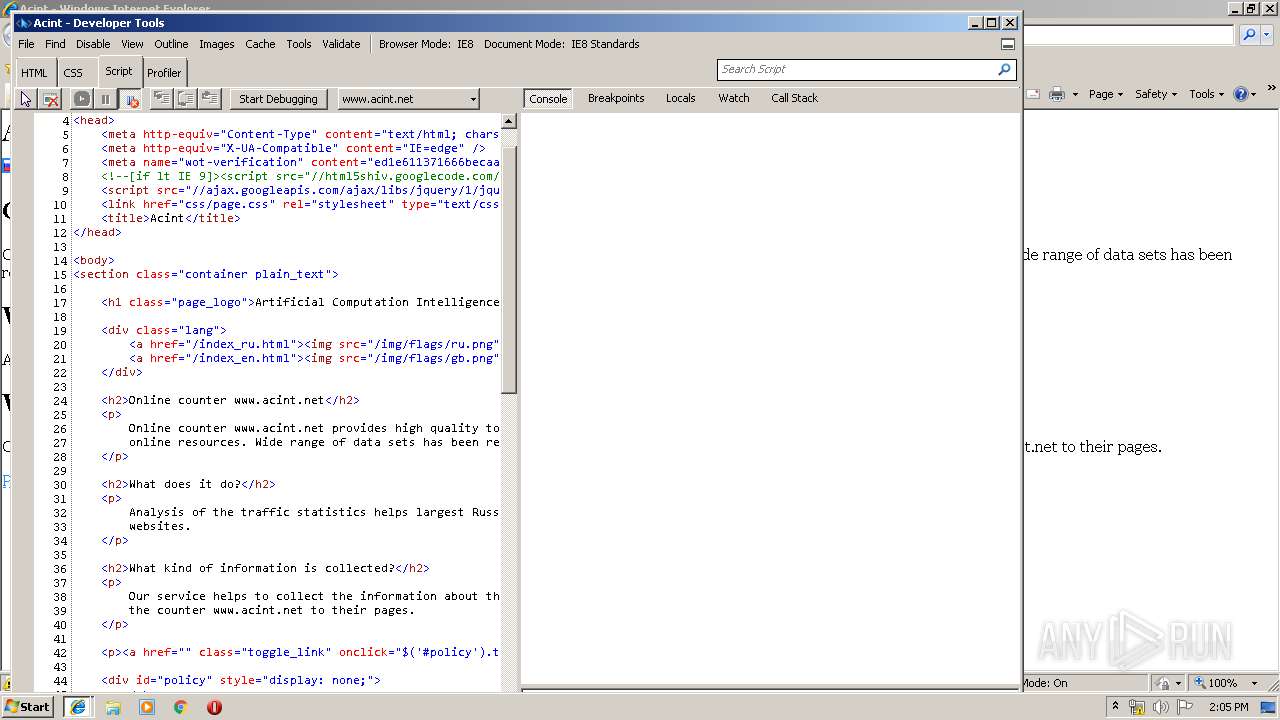This screenshot has height=720, width=1280.
Task: Open Internet Explorer Page menu
Action: 1106,94
